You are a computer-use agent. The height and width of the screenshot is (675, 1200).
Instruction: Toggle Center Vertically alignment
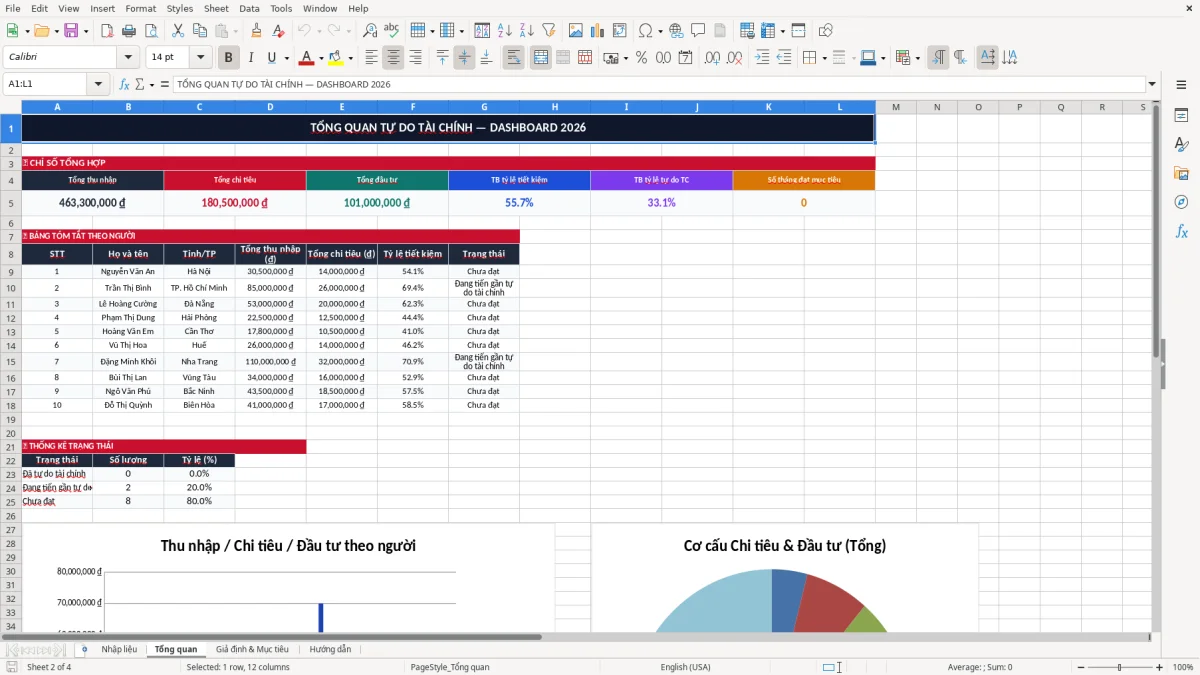(x=464, y=57)
